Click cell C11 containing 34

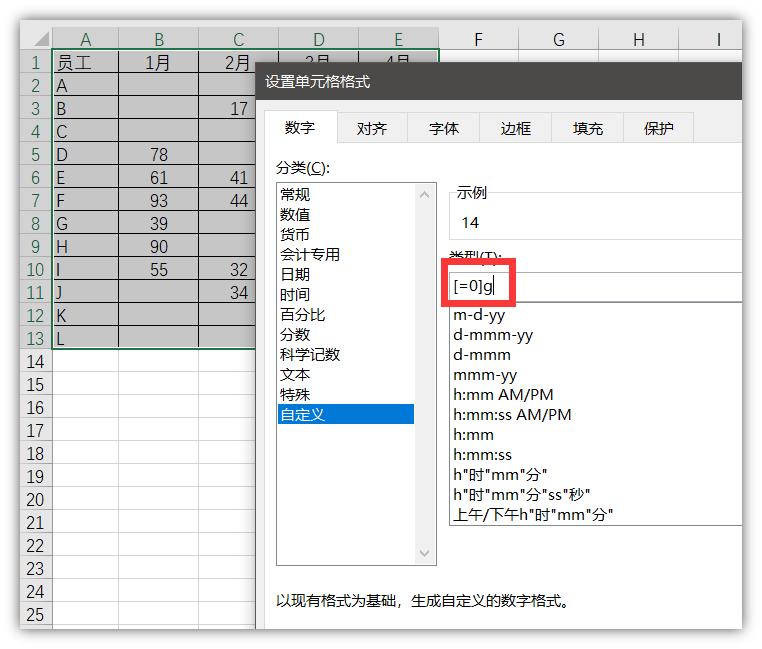227,292
